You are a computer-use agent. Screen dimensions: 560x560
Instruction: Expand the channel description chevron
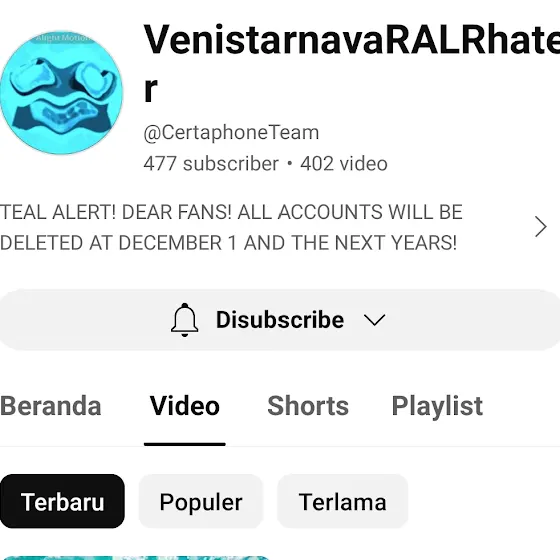tap(541, 227)
